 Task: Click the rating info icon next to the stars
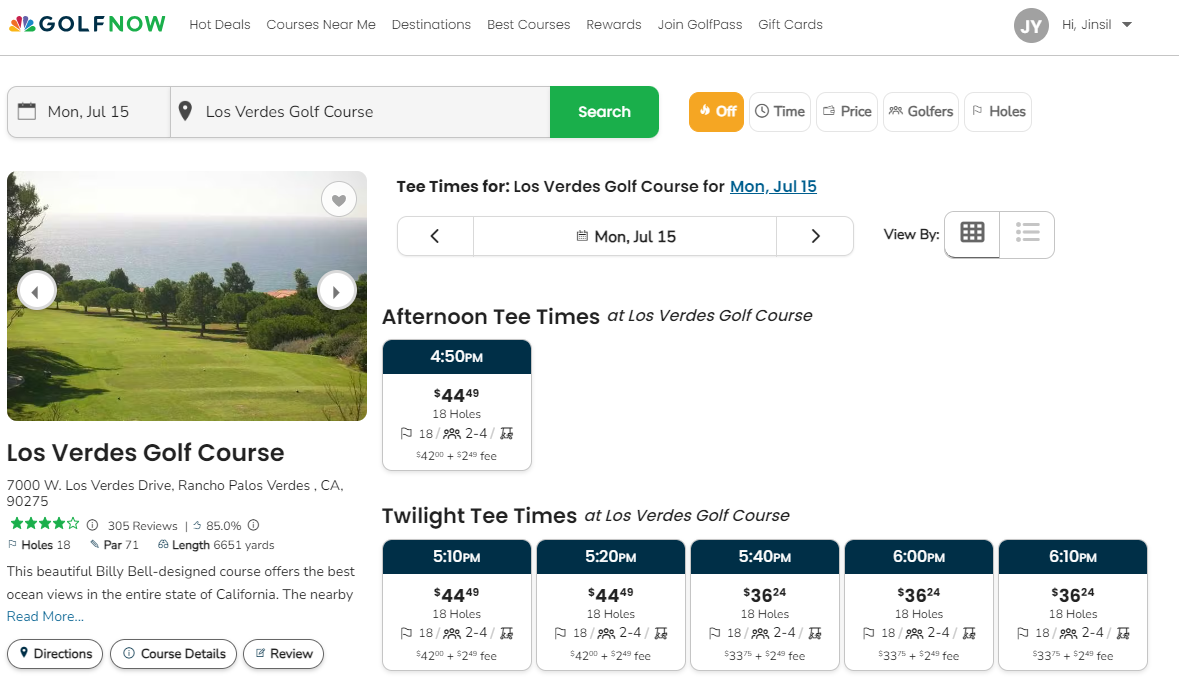92,525
